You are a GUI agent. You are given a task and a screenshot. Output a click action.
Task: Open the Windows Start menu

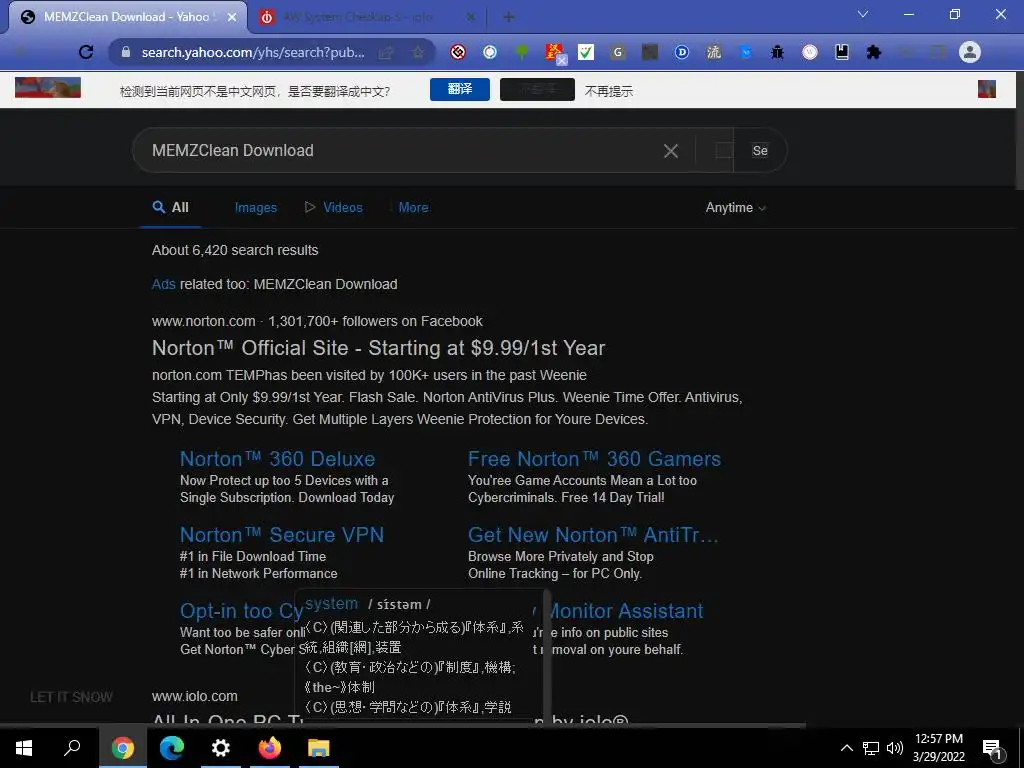pyautogui.click(x=24, y=748)
